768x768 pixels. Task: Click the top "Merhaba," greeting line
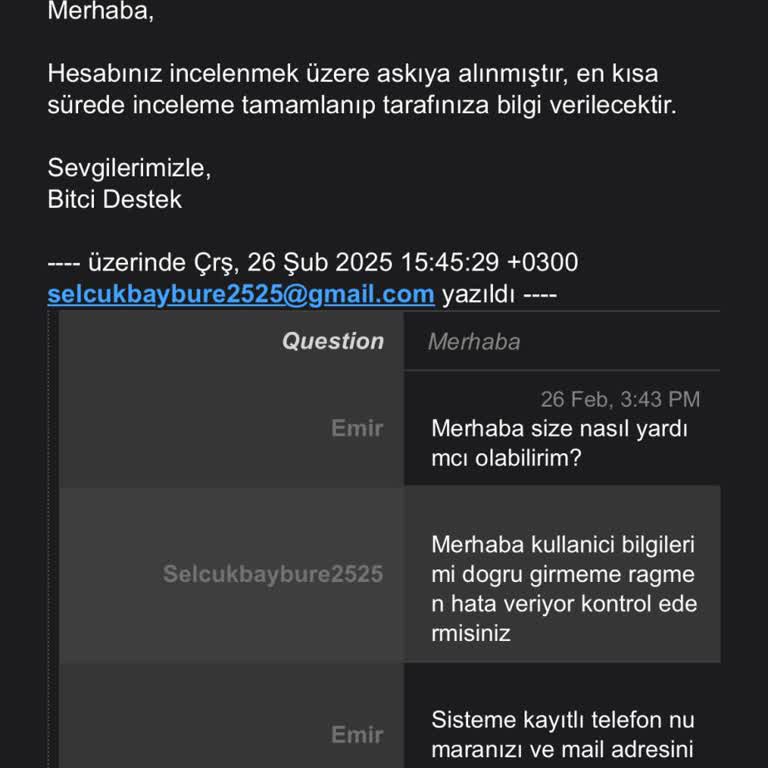click(101, 13)
